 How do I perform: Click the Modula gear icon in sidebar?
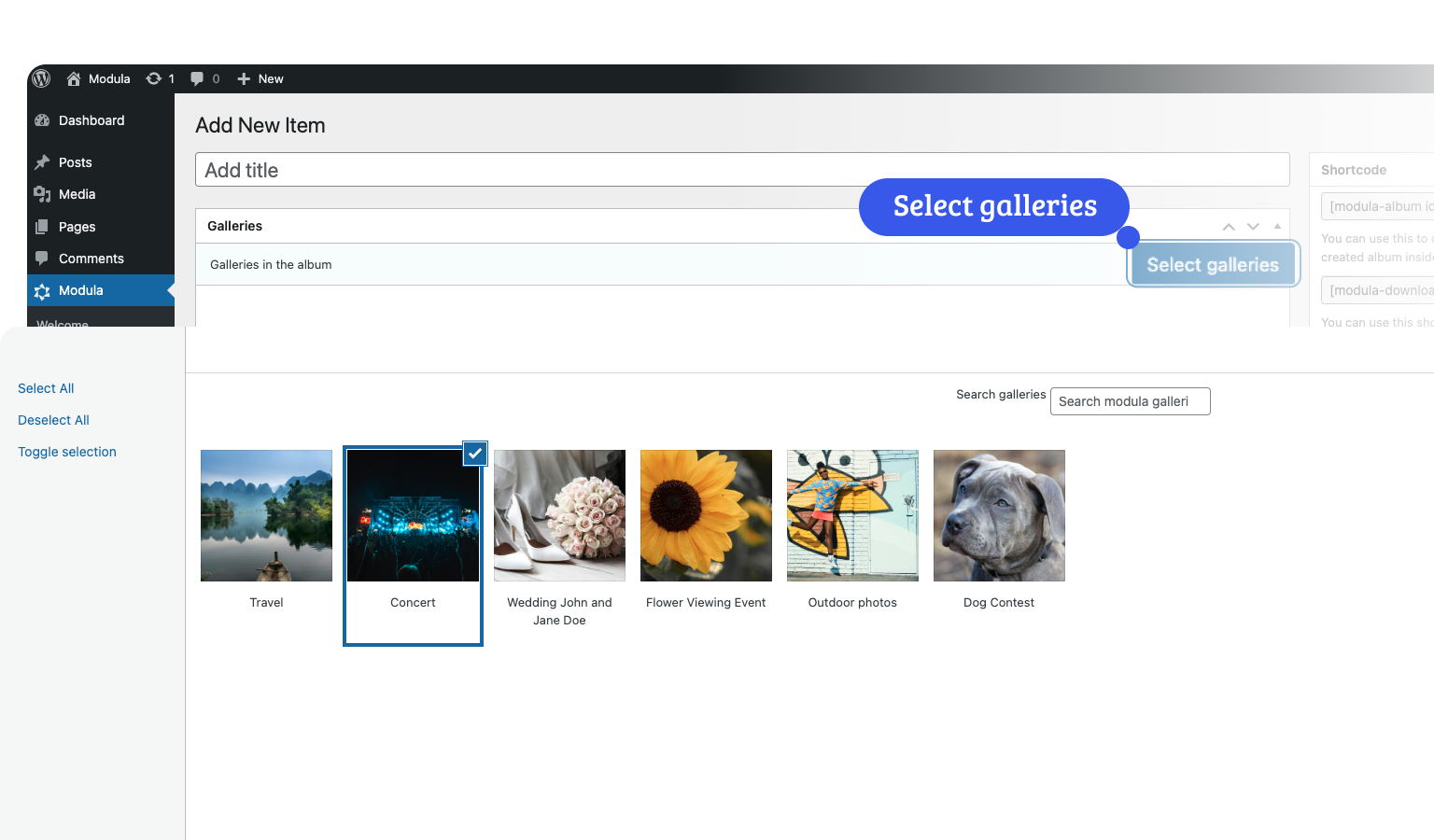(x=42, y=291)
